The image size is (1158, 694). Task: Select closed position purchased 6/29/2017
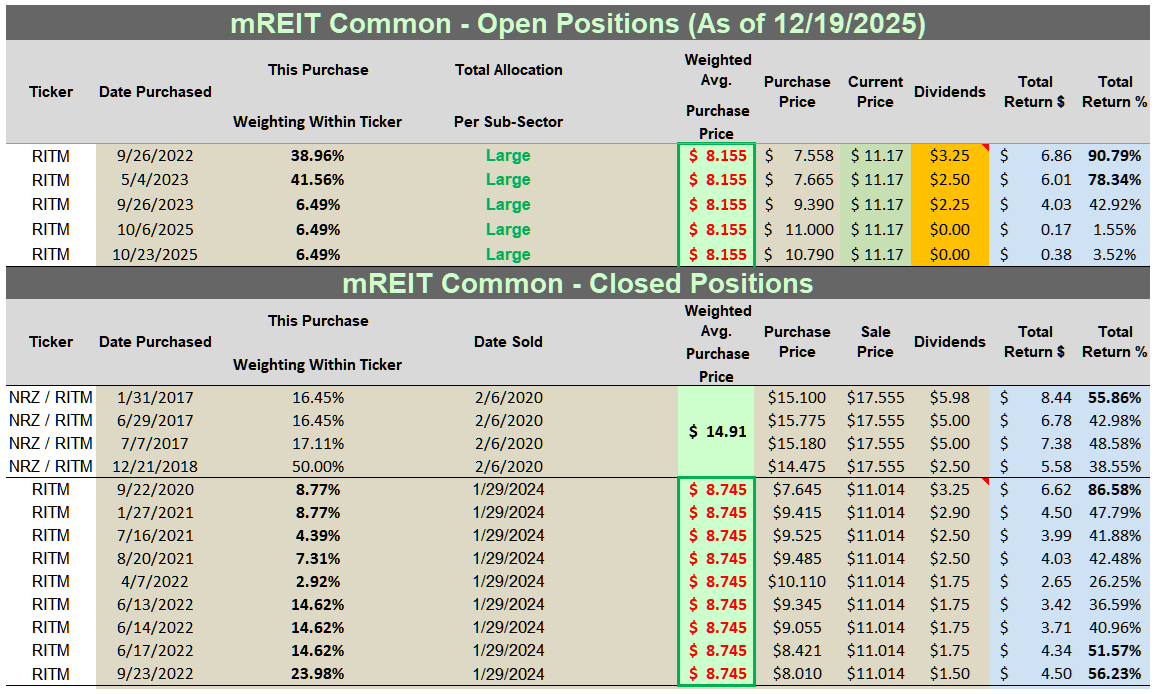point(155,420)
